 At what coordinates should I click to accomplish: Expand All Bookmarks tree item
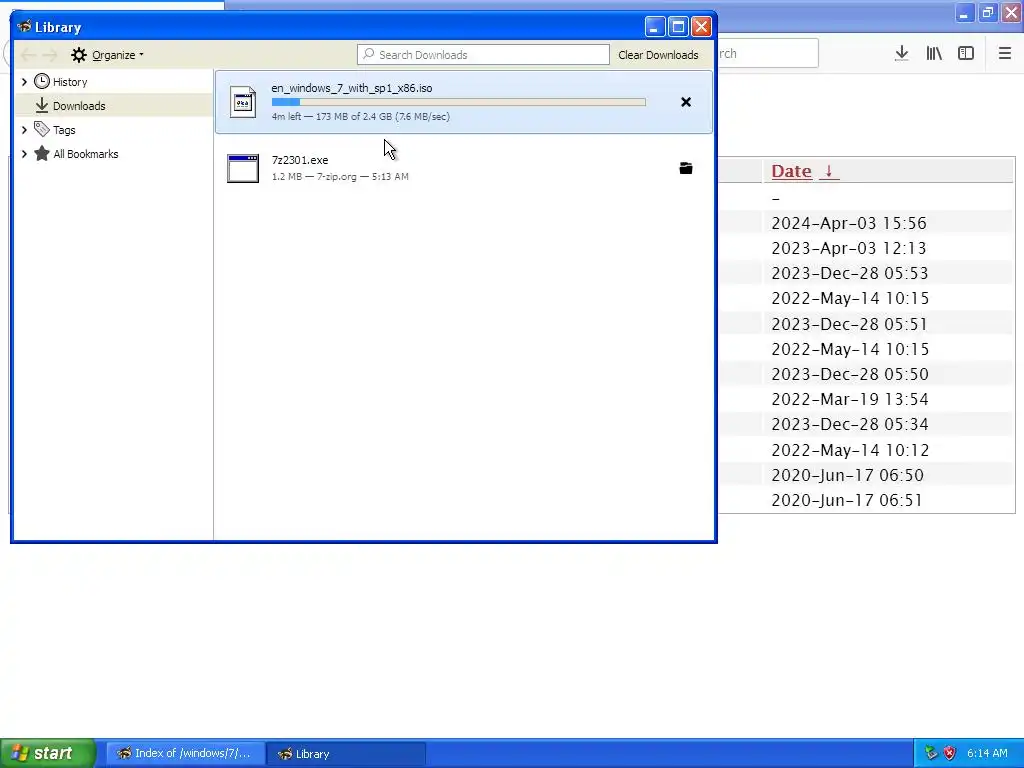pyautogui.click(x=24, y=154)
